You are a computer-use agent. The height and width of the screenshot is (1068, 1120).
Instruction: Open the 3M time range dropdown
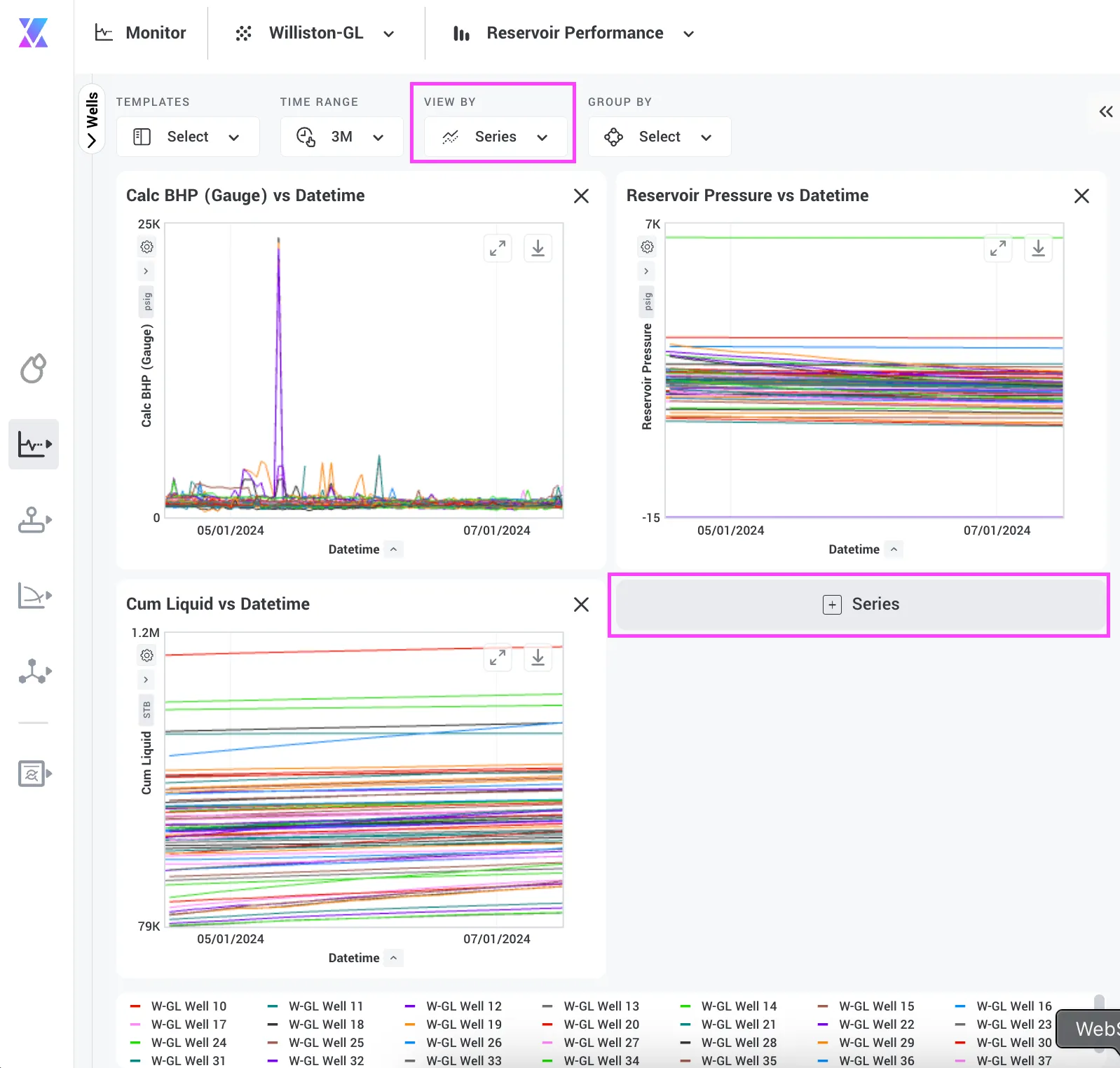point(341,137)
